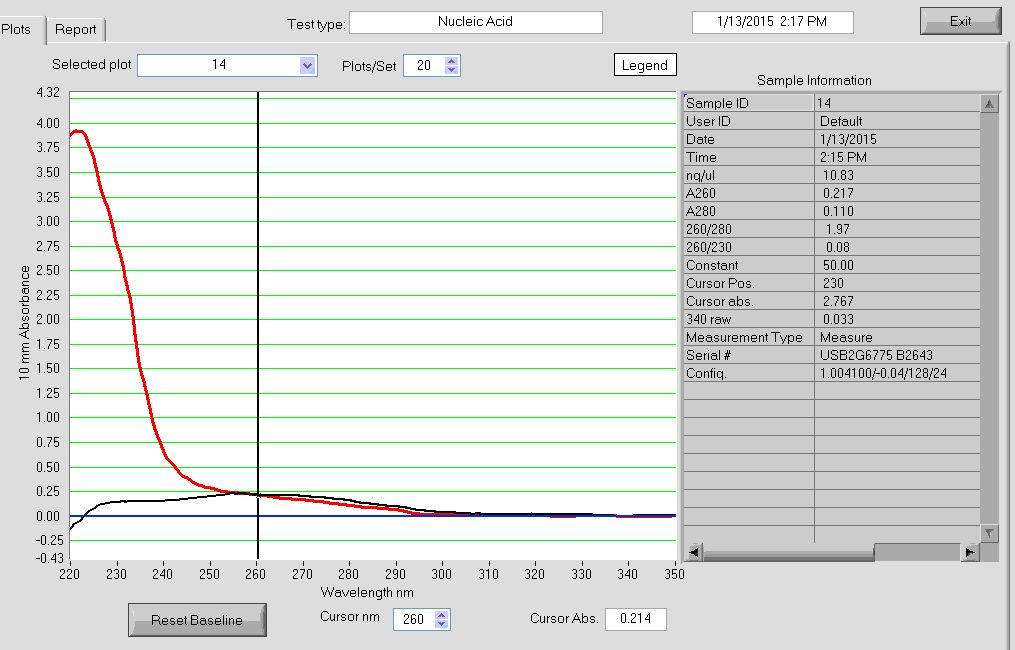Image resolution: width=1015 pixels, height=650 pixels.
Task: Click the horizontal scrollbar thumb under the table
Action: point(916,552)
